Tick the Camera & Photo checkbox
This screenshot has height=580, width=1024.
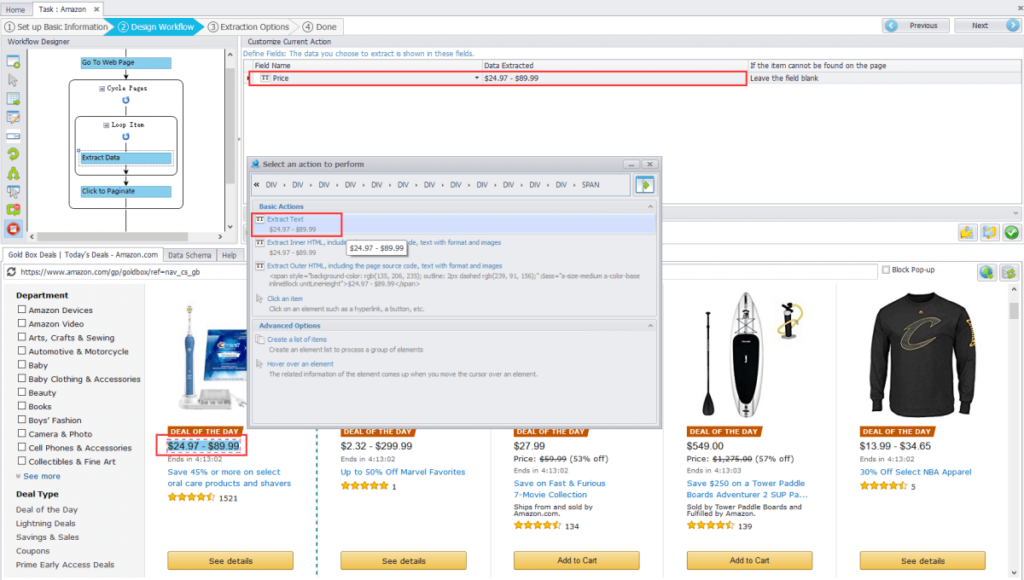(x=22, y=433)
